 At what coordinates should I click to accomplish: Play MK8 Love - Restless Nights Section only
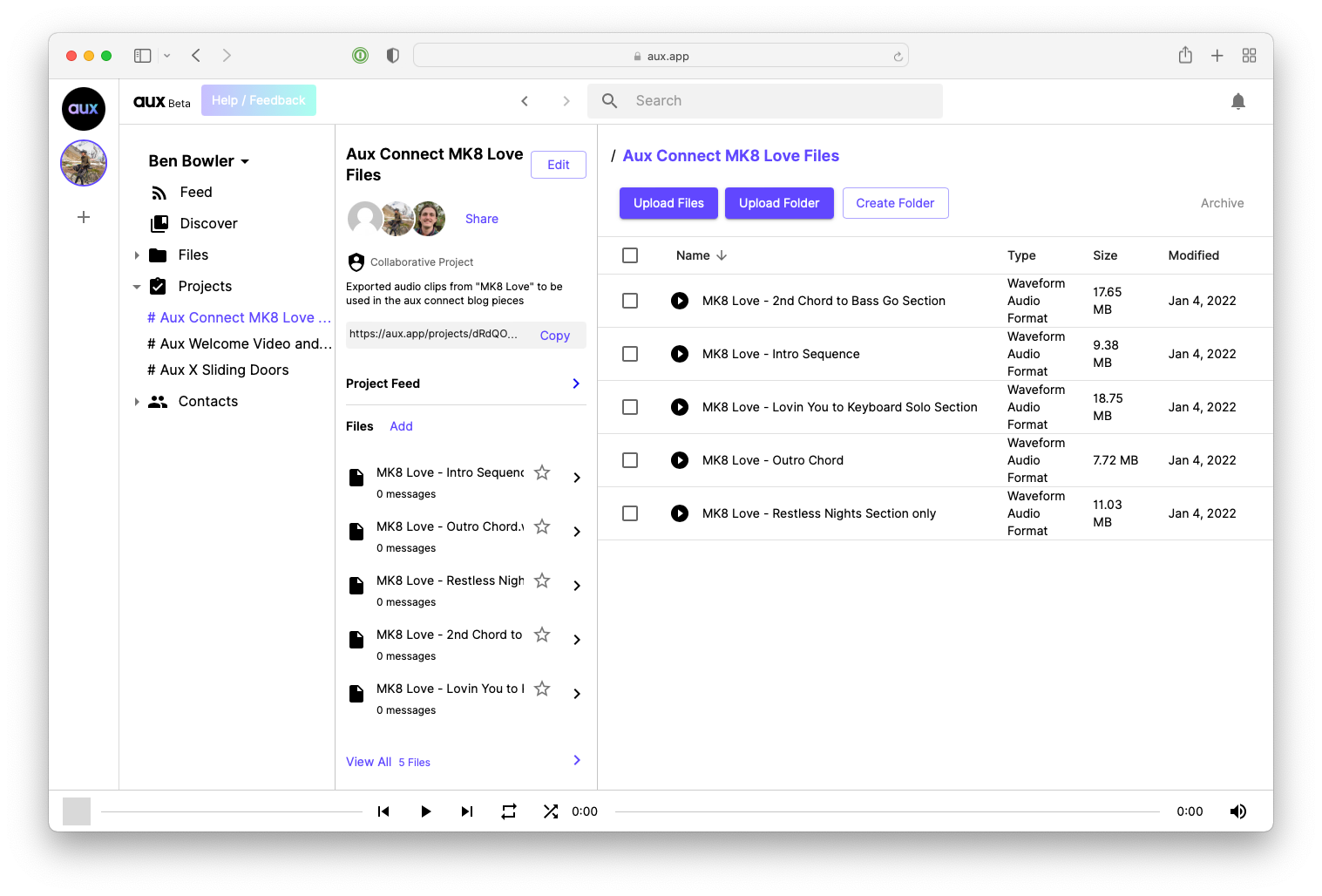click(x=680, y=513)
